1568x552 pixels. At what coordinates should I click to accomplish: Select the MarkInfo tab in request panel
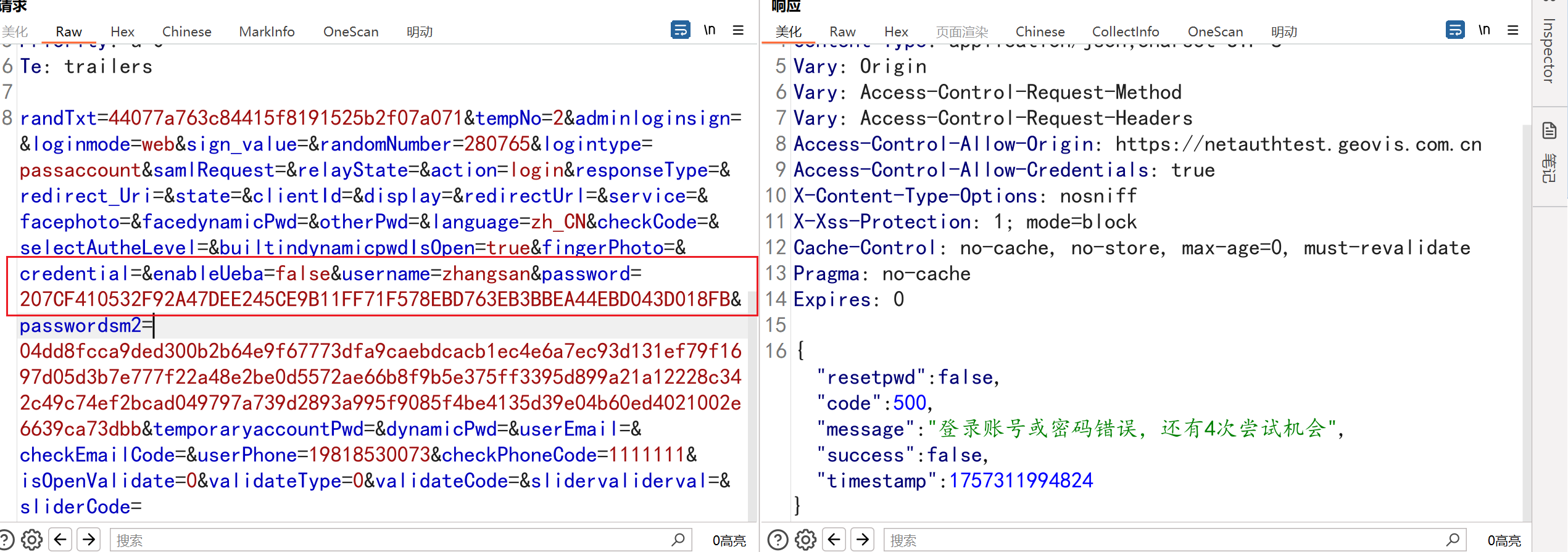pyautogui.click(x=267, y=31)
